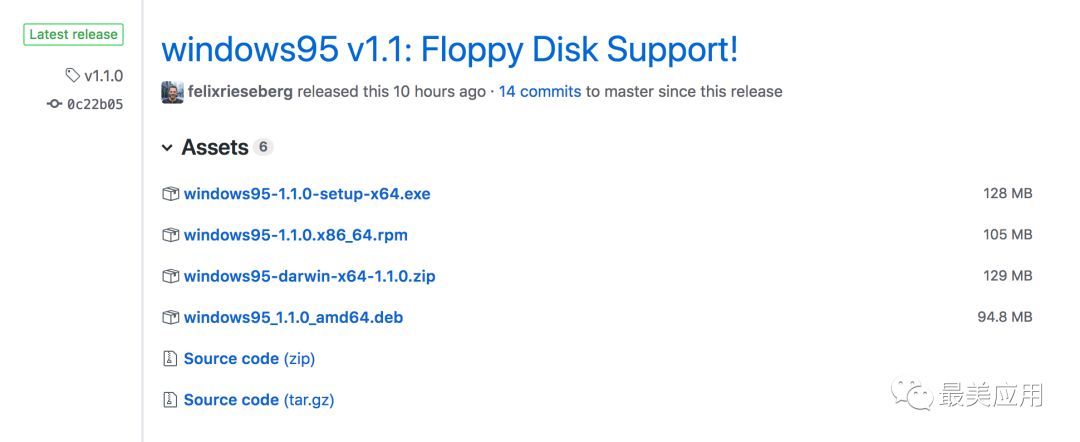The width and height of the screenshot is (1080, 442).
Task: Click the package icon beside windows95-darwin-x64-1.1.0.zip
Action: pyautogui.click(x=171, y=276)
